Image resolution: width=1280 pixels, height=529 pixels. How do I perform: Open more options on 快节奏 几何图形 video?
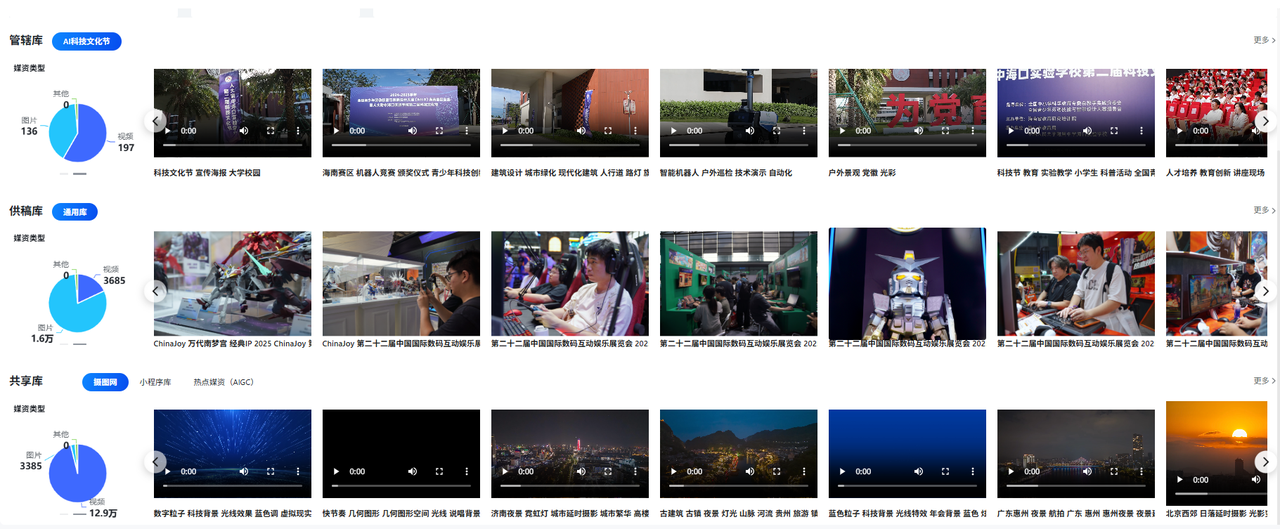click(467, 472)
